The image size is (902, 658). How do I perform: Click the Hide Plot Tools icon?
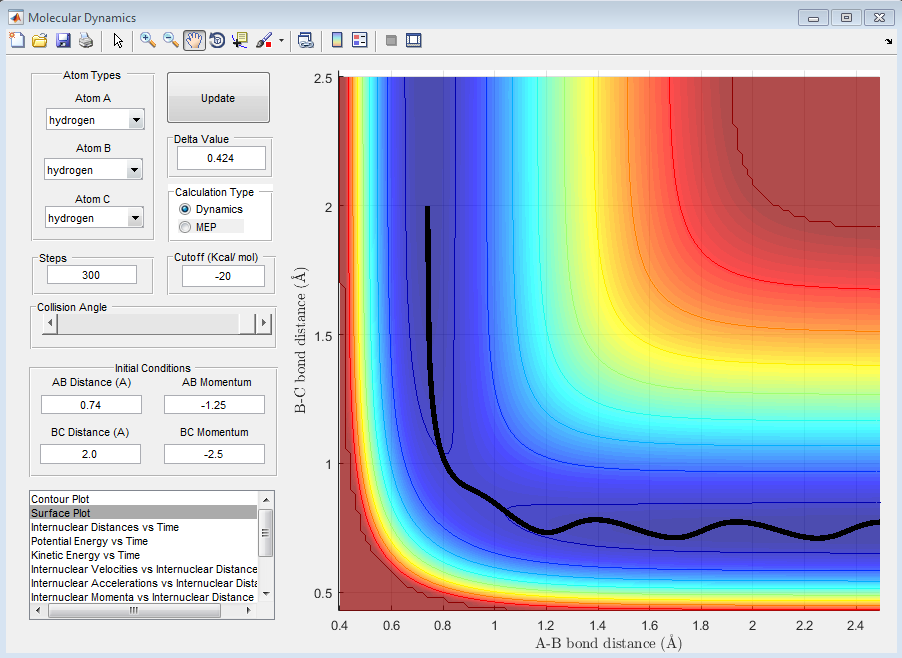coord(391,40)
